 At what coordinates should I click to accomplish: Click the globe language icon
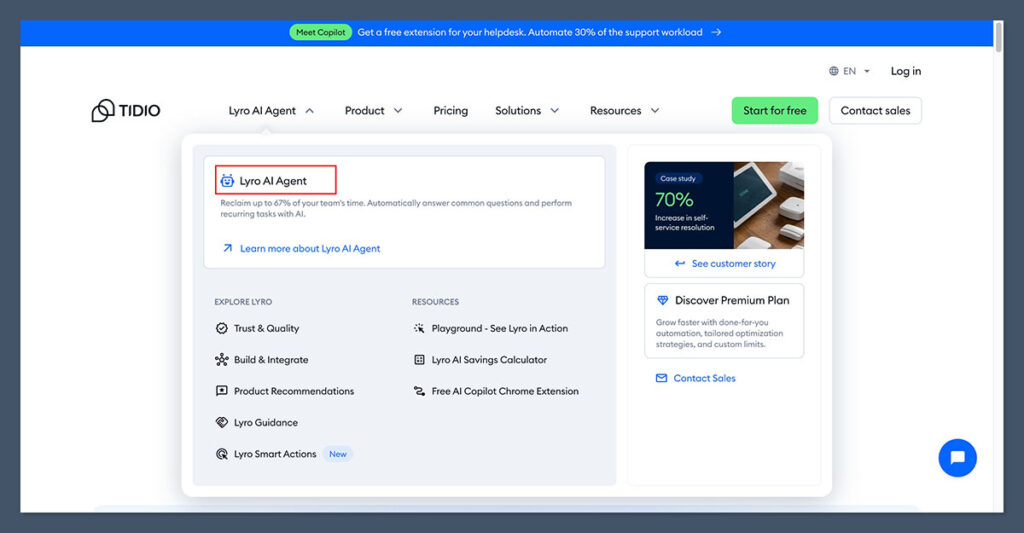[x=834, y=71]
